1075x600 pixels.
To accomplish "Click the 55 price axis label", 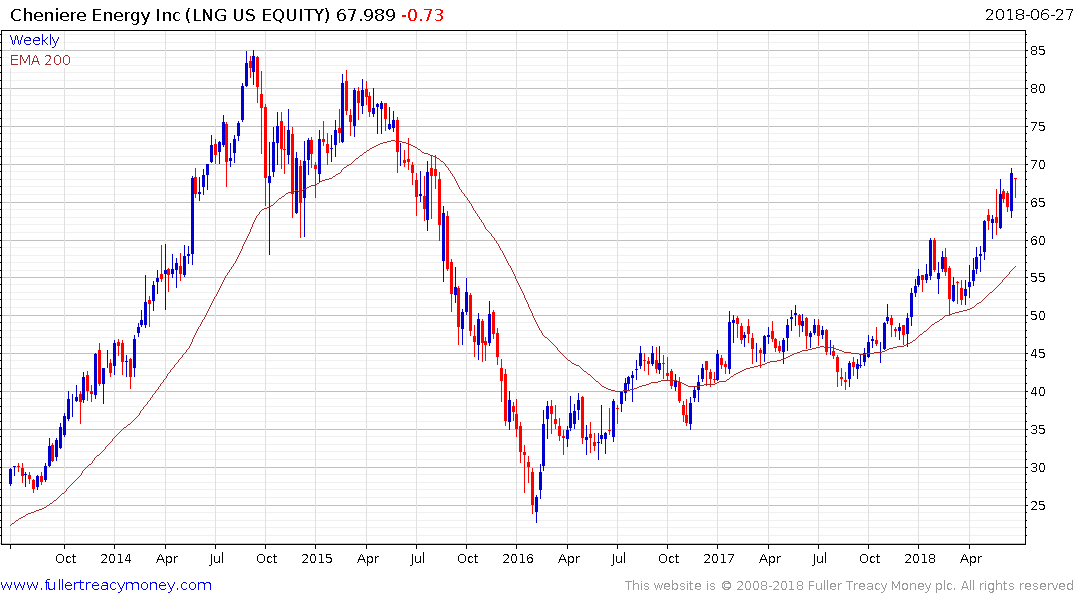I will coord(1037,278).
